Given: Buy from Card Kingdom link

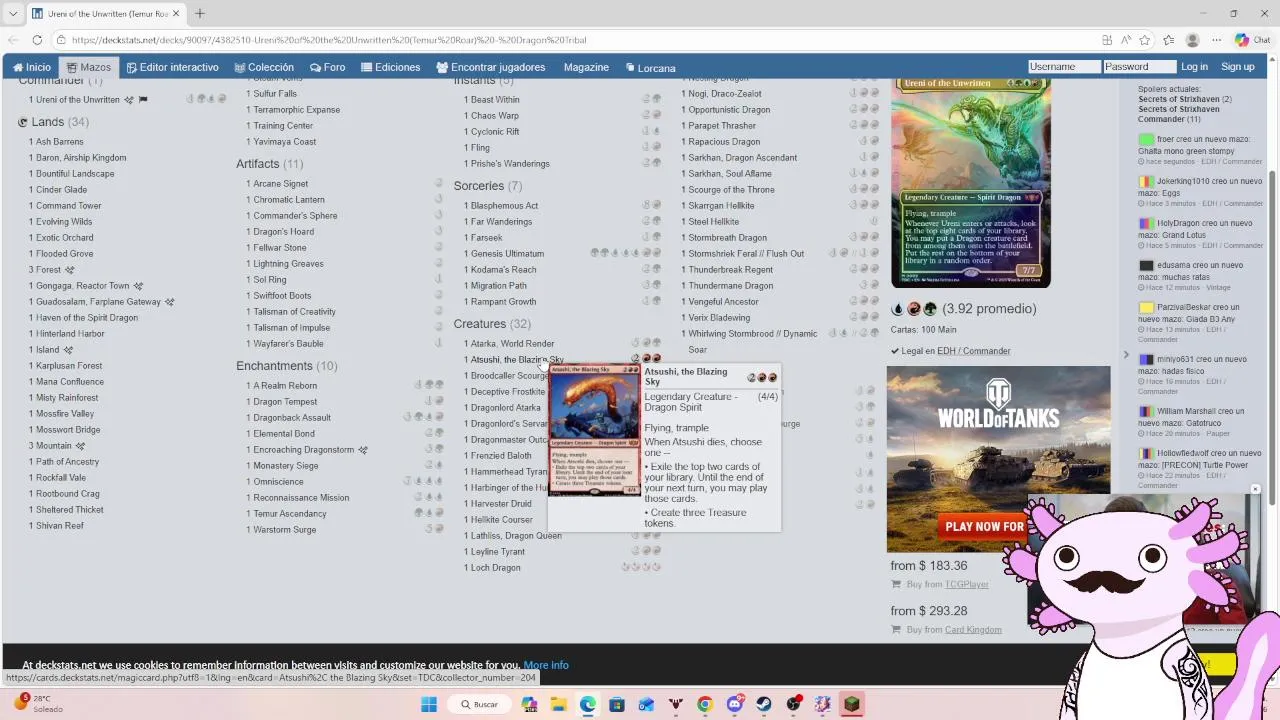Looking at the screenshot, I should click(x=973, y=630).
